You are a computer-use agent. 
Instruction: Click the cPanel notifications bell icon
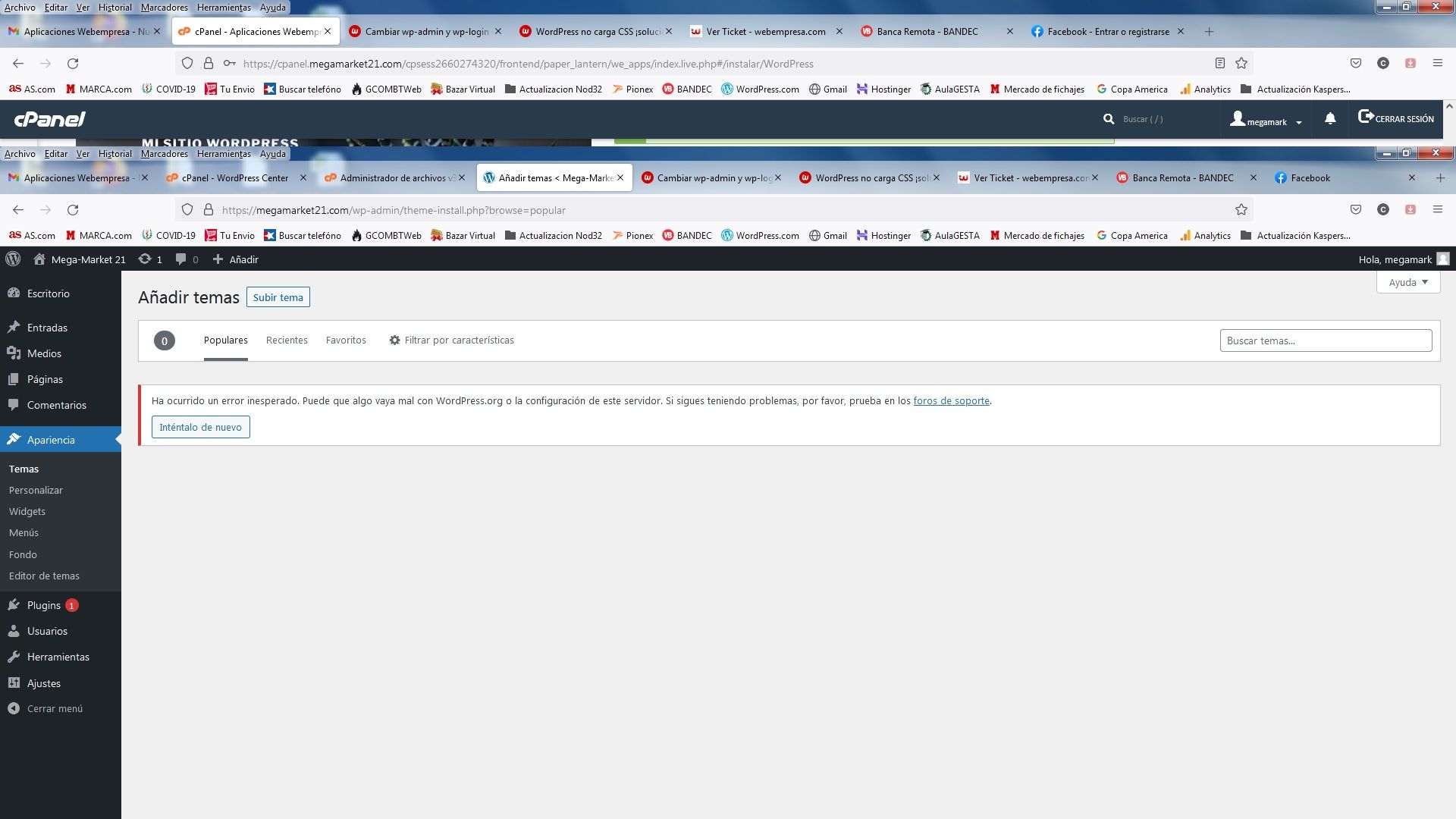[x=1330, y=119]
